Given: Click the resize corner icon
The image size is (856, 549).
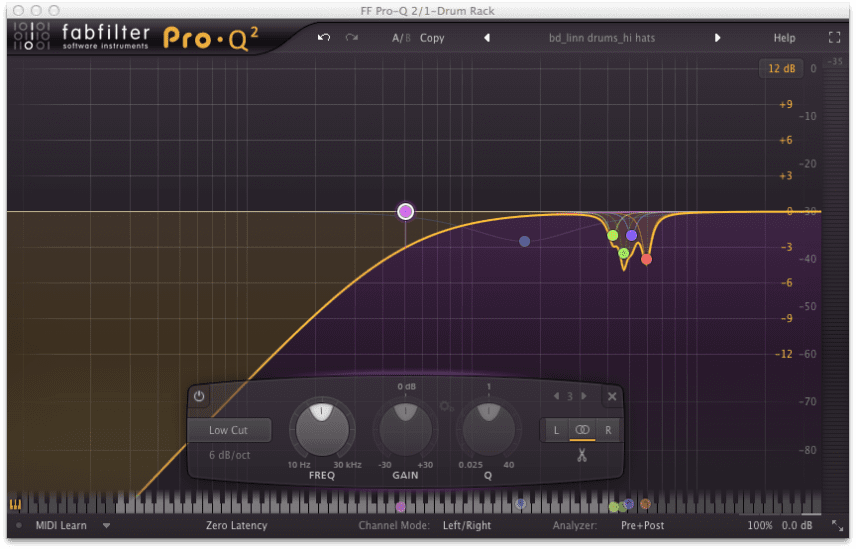Looking at the screenshot, I should pos(837,526).
